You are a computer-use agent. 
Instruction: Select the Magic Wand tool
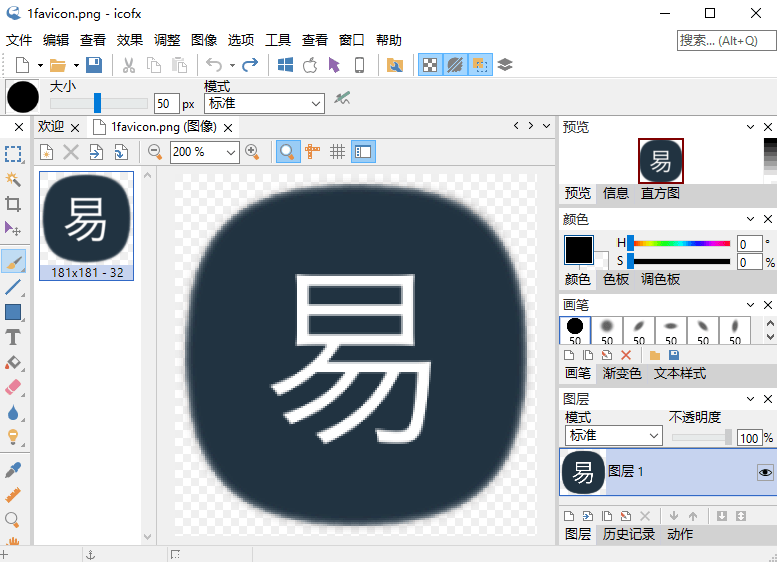pos(12,179)
